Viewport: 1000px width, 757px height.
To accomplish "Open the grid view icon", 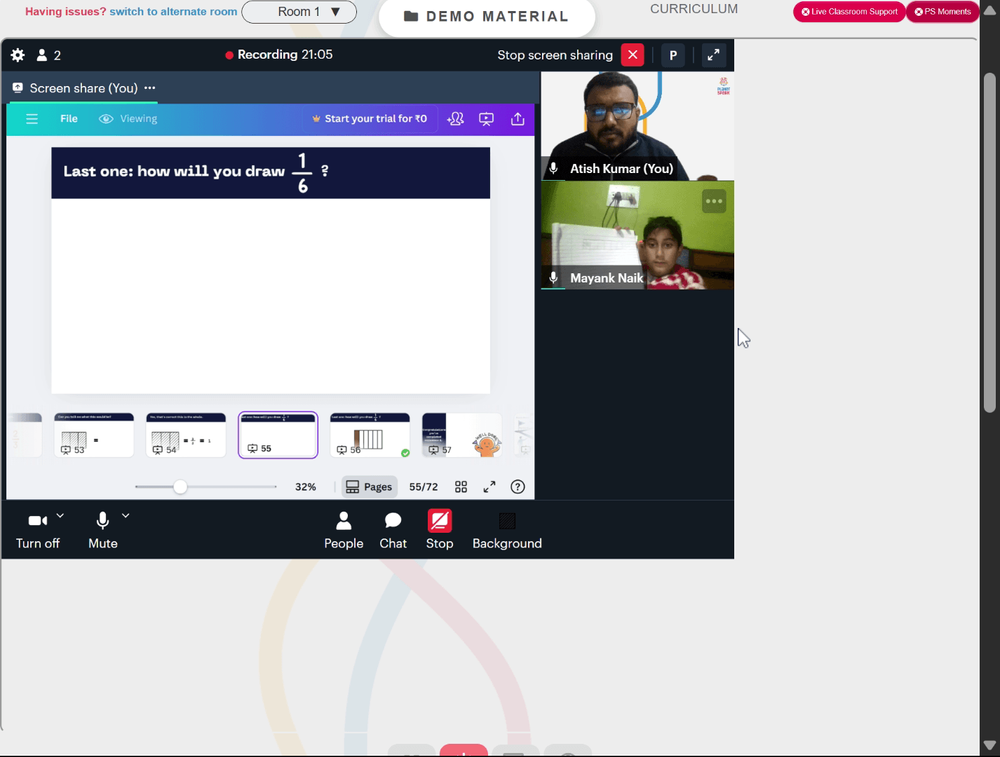I will click(461, 487).
